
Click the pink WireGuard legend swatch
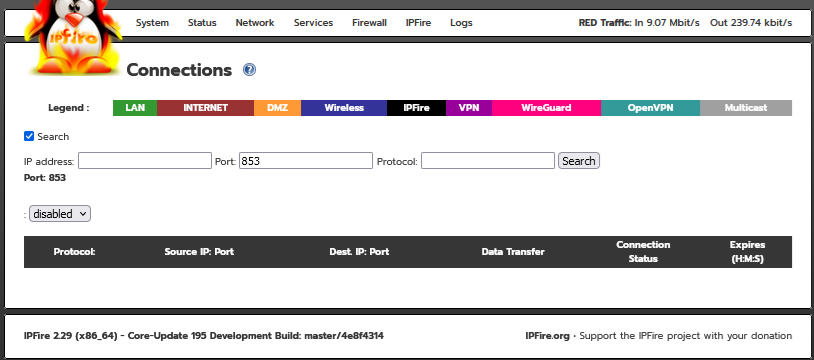click(x=546, y=108)
